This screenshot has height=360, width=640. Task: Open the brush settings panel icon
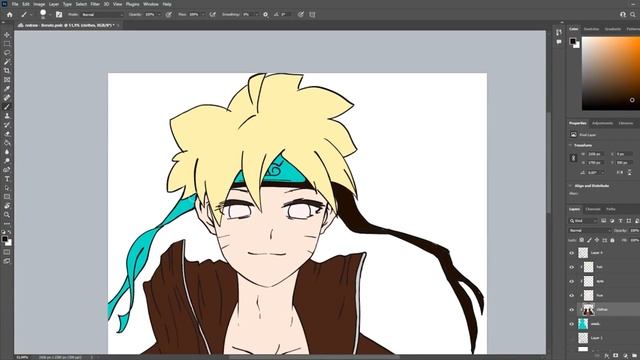coord(59,14)
